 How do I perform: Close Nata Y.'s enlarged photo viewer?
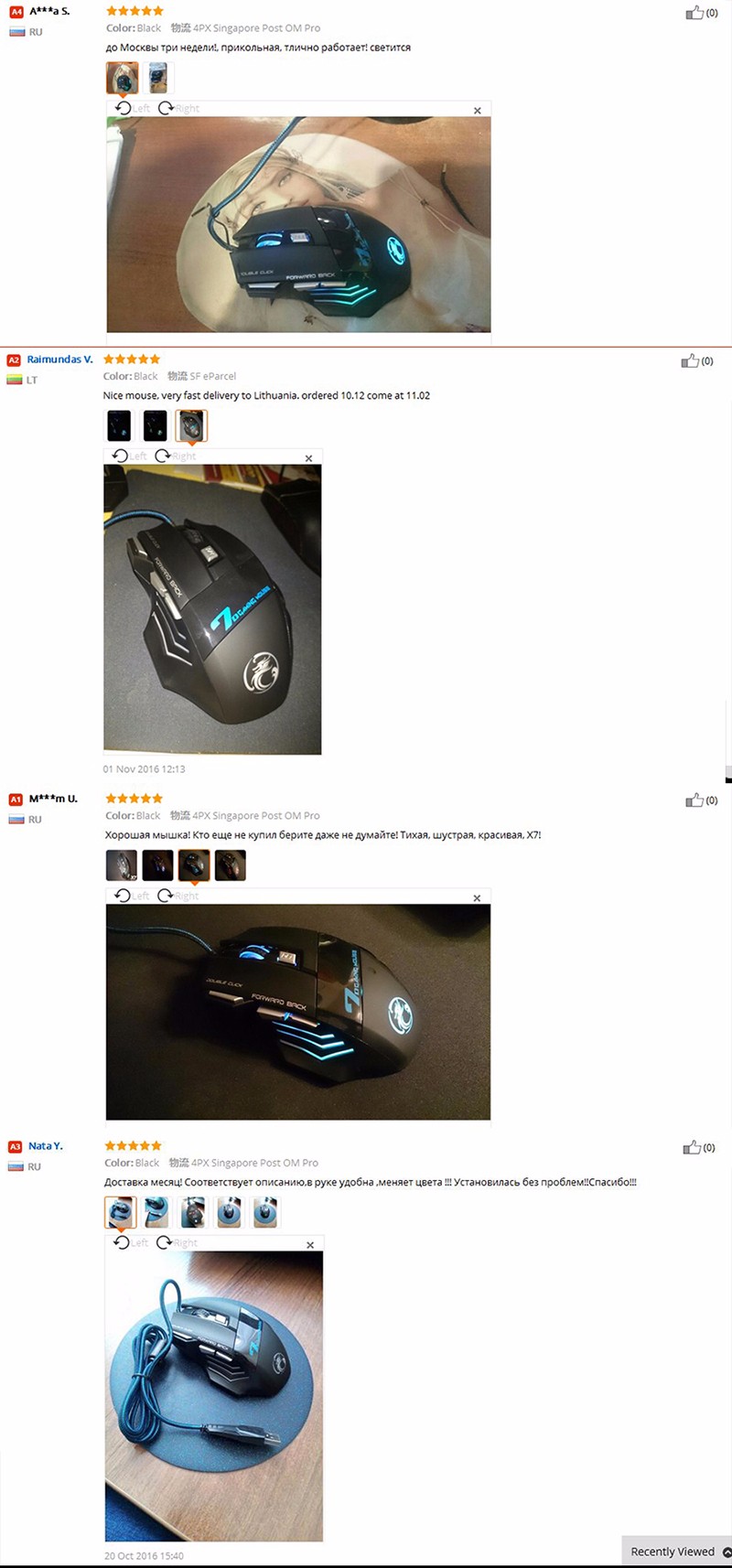310,1245
